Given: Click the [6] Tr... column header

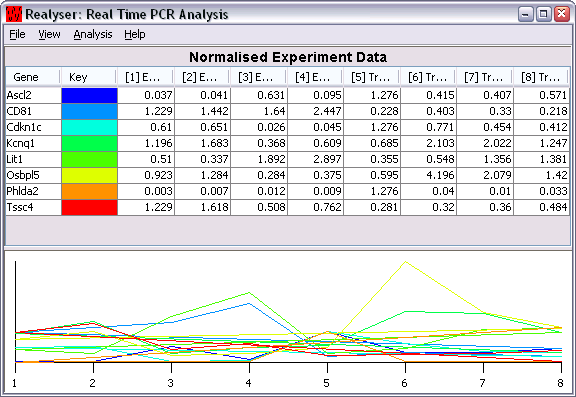Looking at the screenshot, I should coord(429,77).
